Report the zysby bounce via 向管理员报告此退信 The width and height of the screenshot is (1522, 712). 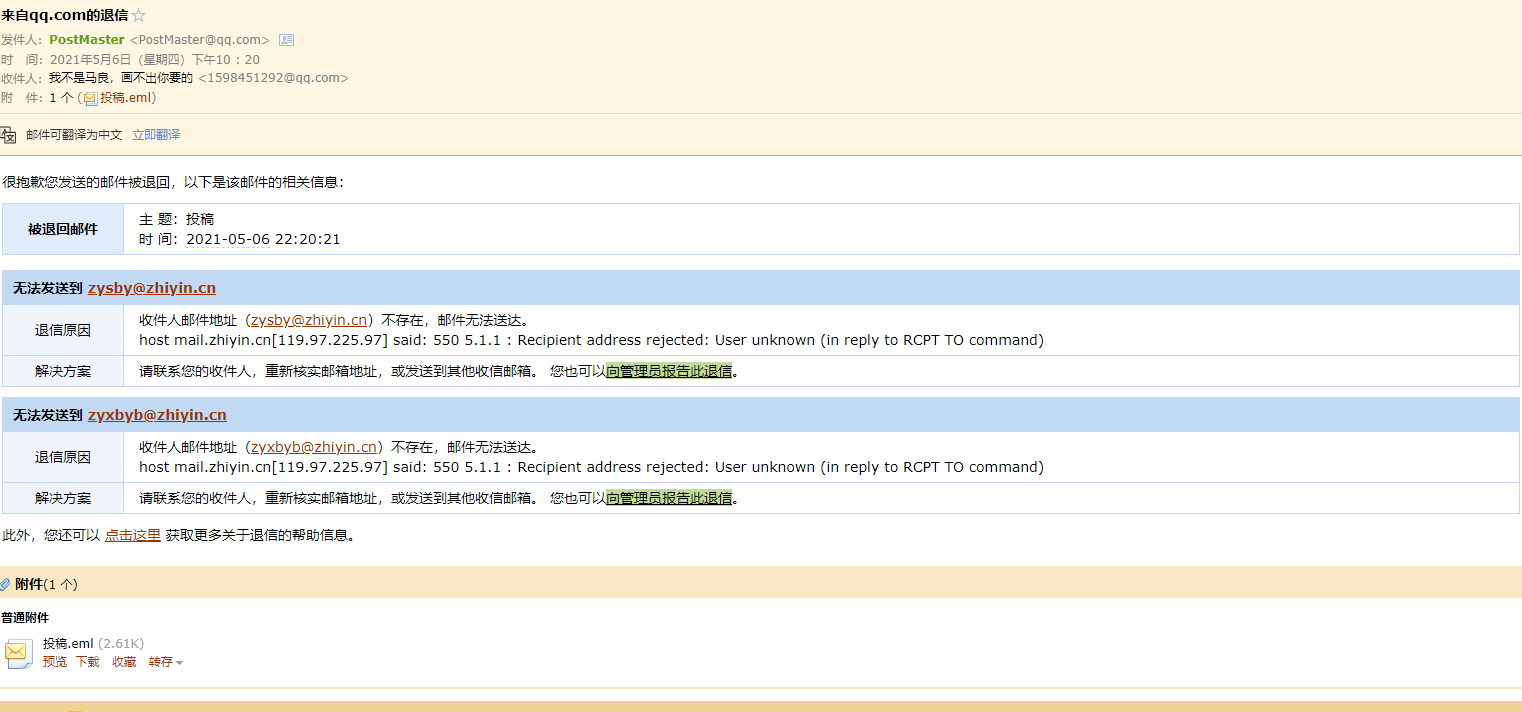coord(669,371)
